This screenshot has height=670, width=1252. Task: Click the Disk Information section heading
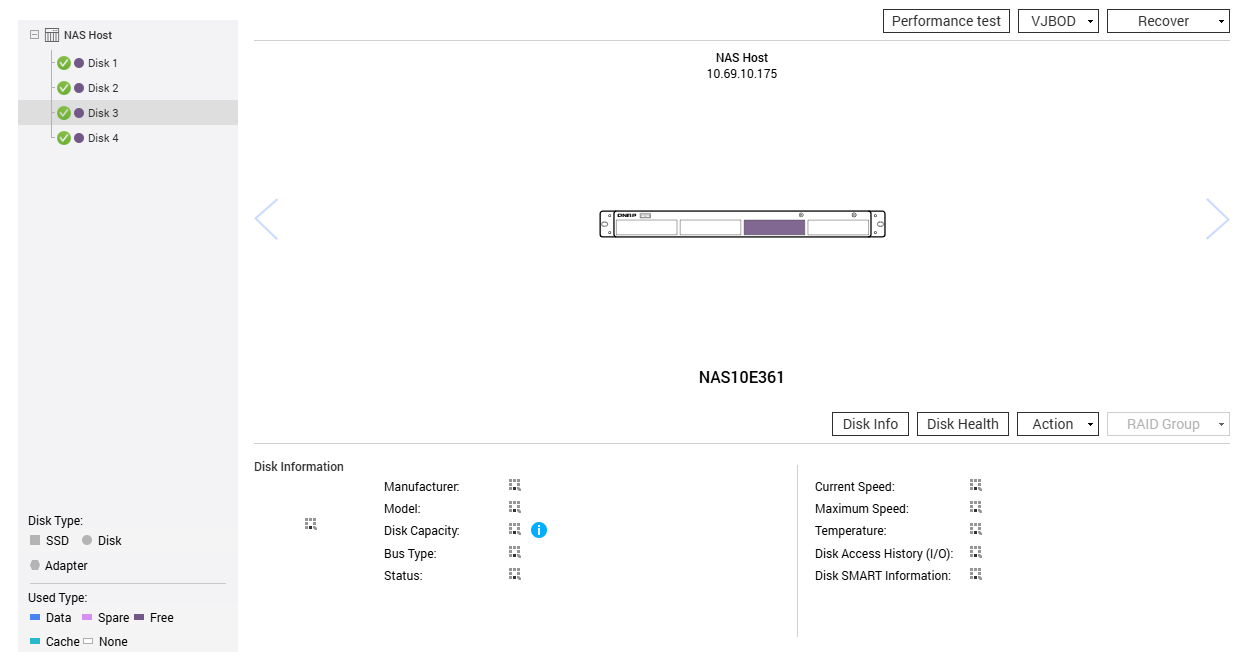coord(299,467)
